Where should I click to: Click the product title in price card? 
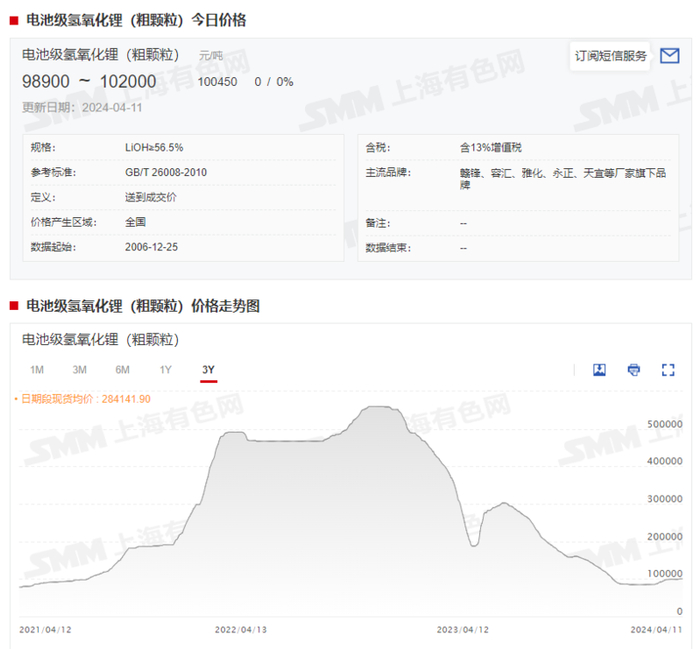(x=100, y=55)
